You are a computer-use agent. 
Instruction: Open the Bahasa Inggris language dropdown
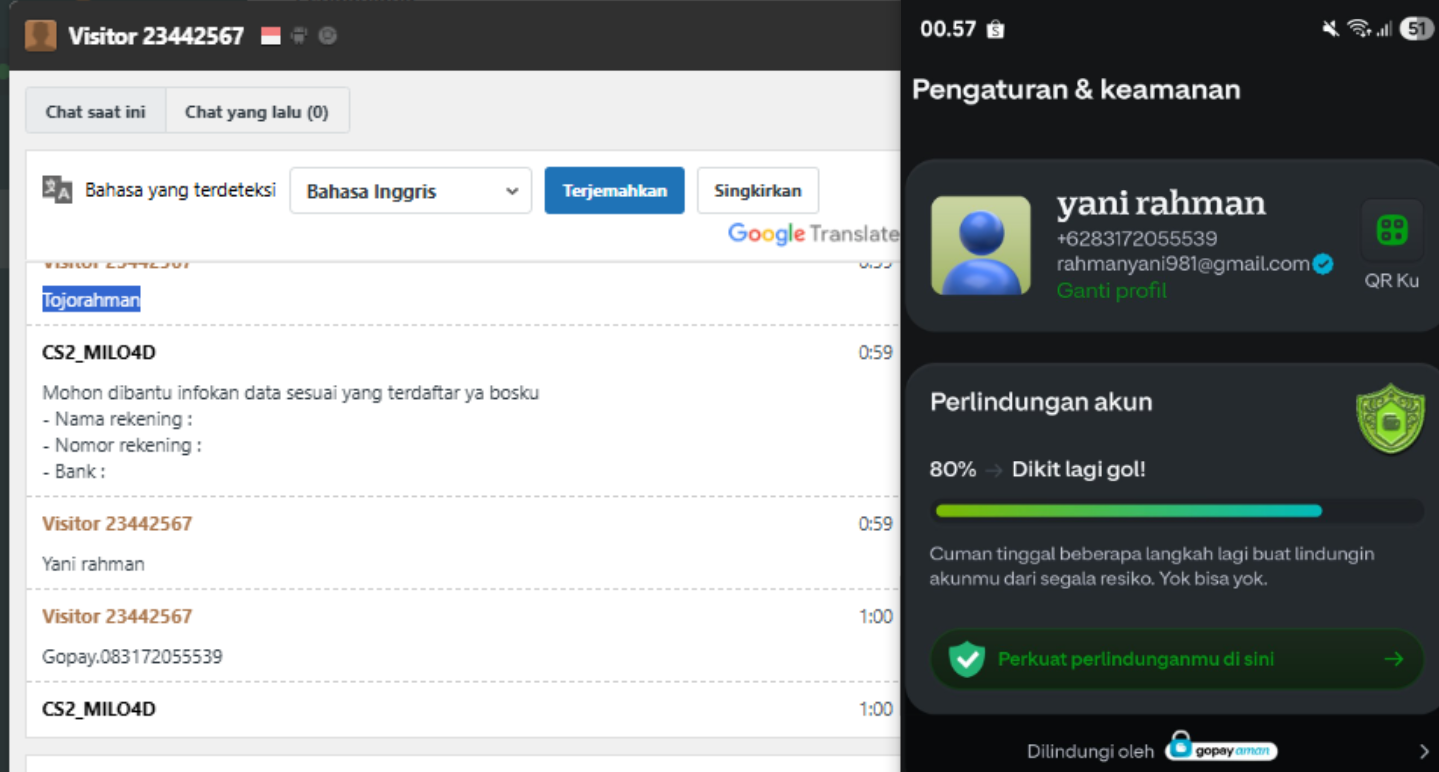(410, 191)
